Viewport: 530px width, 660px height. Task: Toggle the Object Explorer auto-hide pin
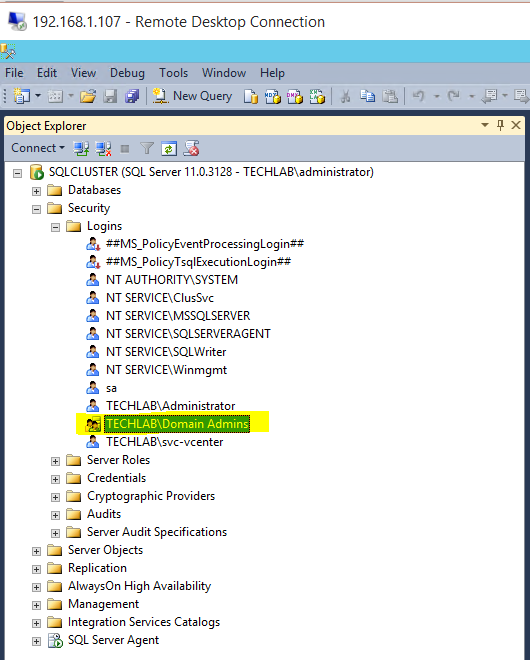pyautogui.click(x=500, y=125)
